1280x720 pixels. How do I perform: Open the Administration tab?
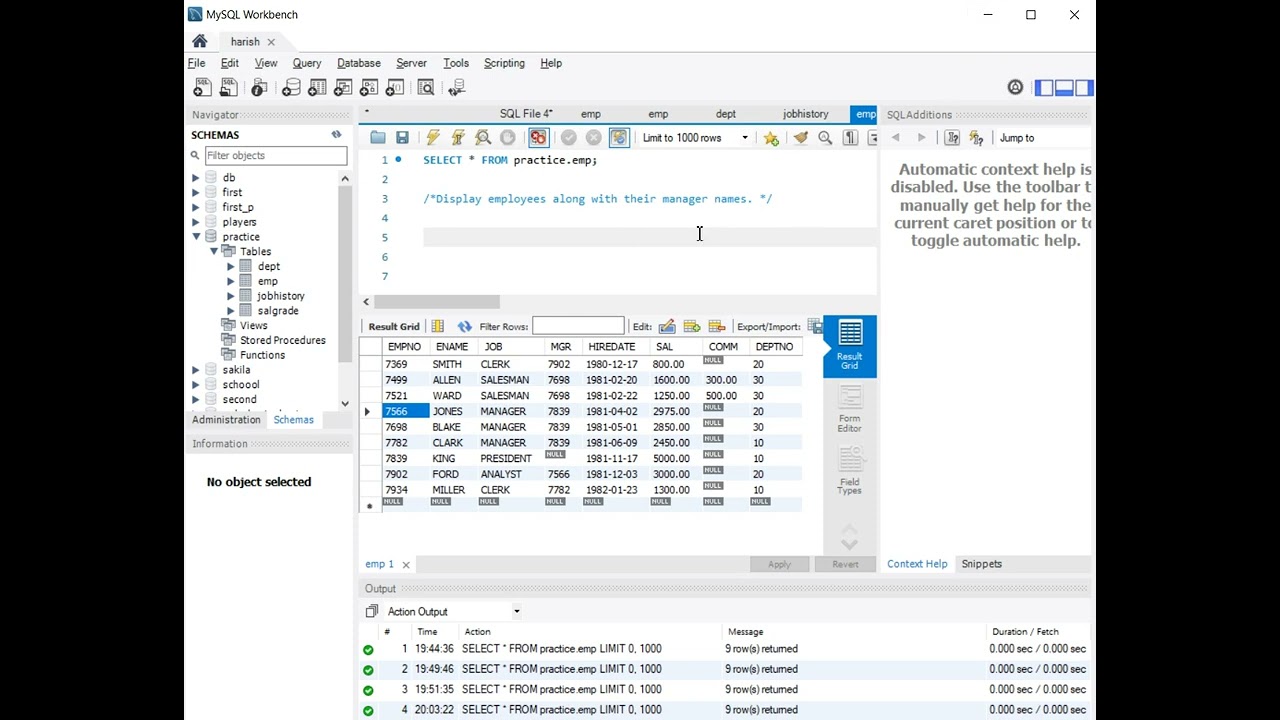pyautogui.click(x=226, y=420)
